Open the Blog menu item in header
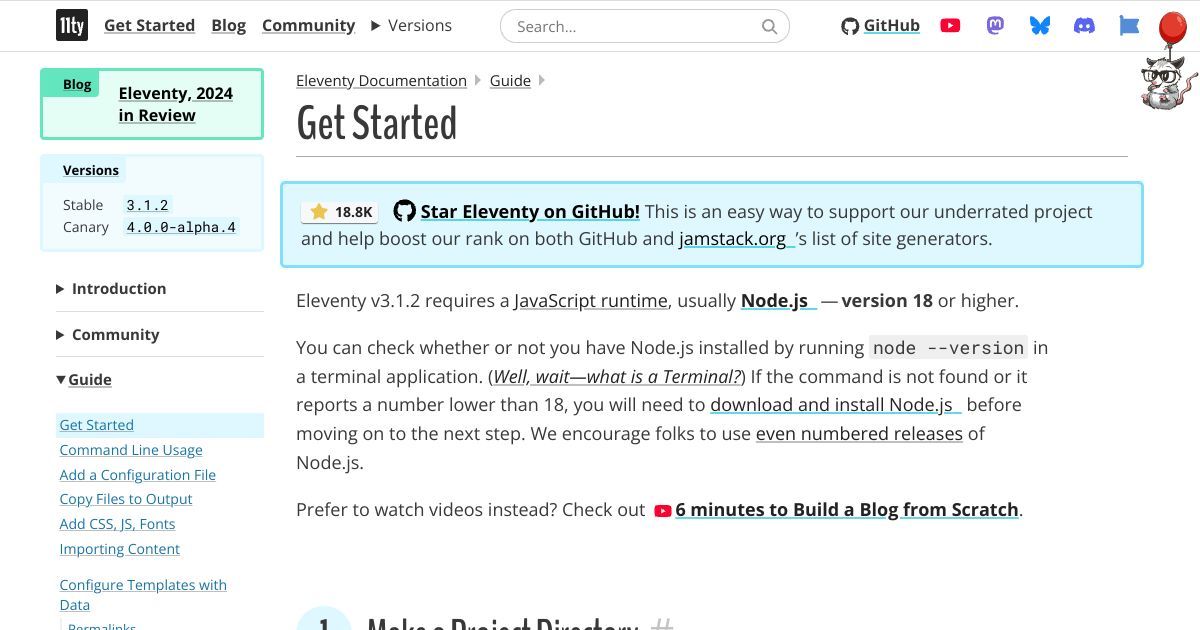The image size is (1200, 630). [x=228, y=26]
